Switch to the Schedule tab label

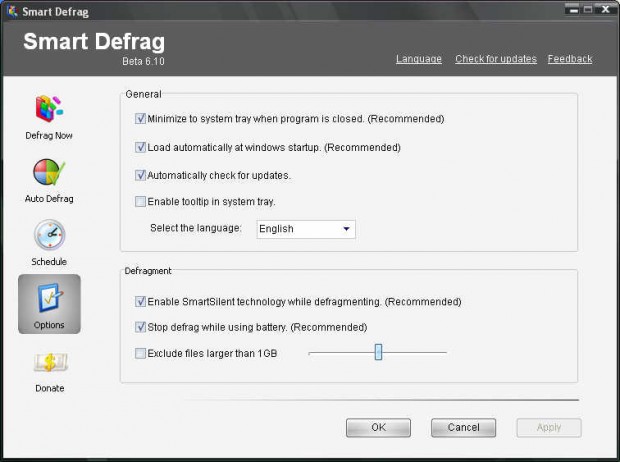pyautogui.click(x=49, y=262)
